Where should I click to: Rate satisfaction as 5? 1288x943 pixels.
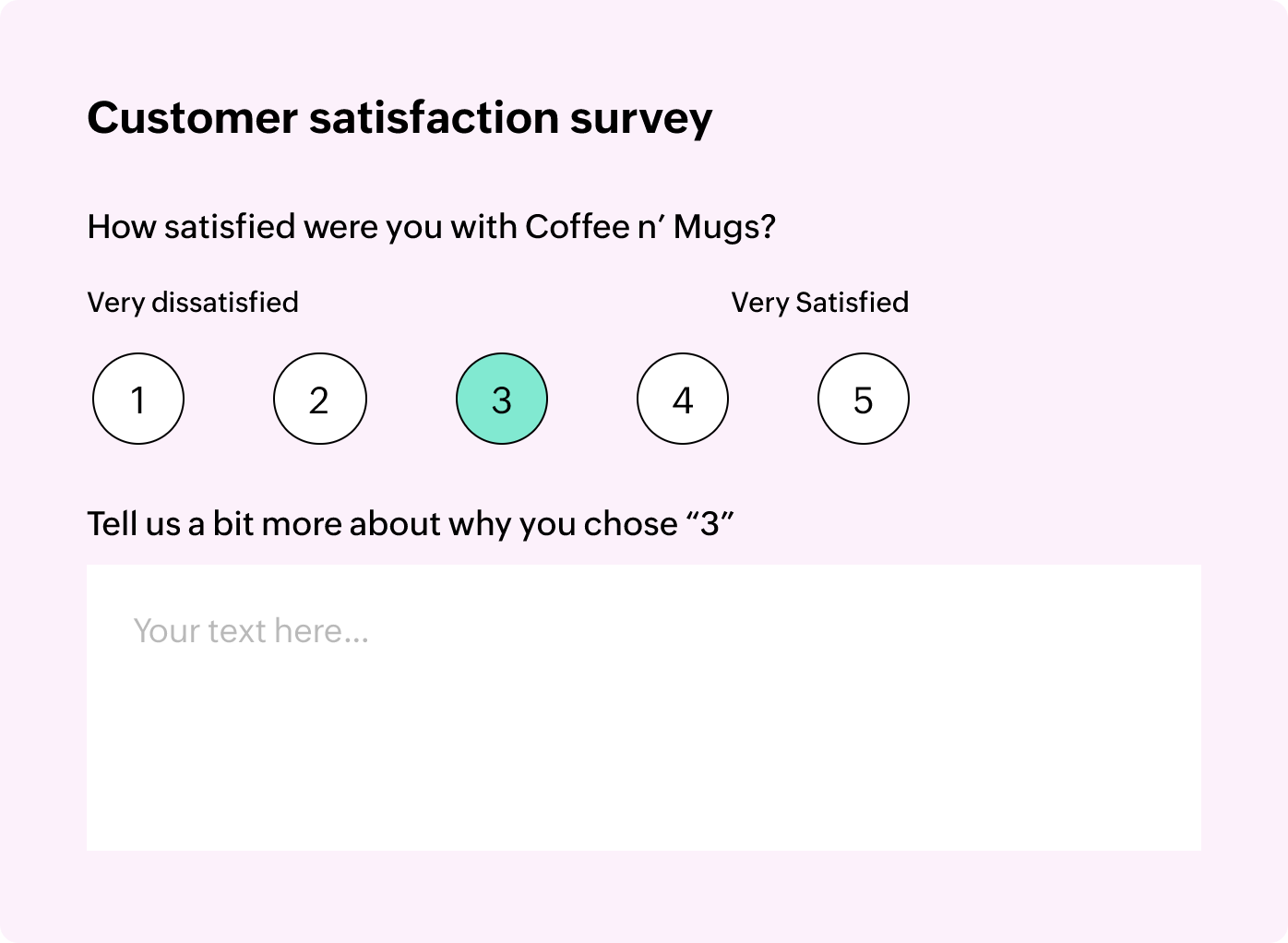coord(864,399)
